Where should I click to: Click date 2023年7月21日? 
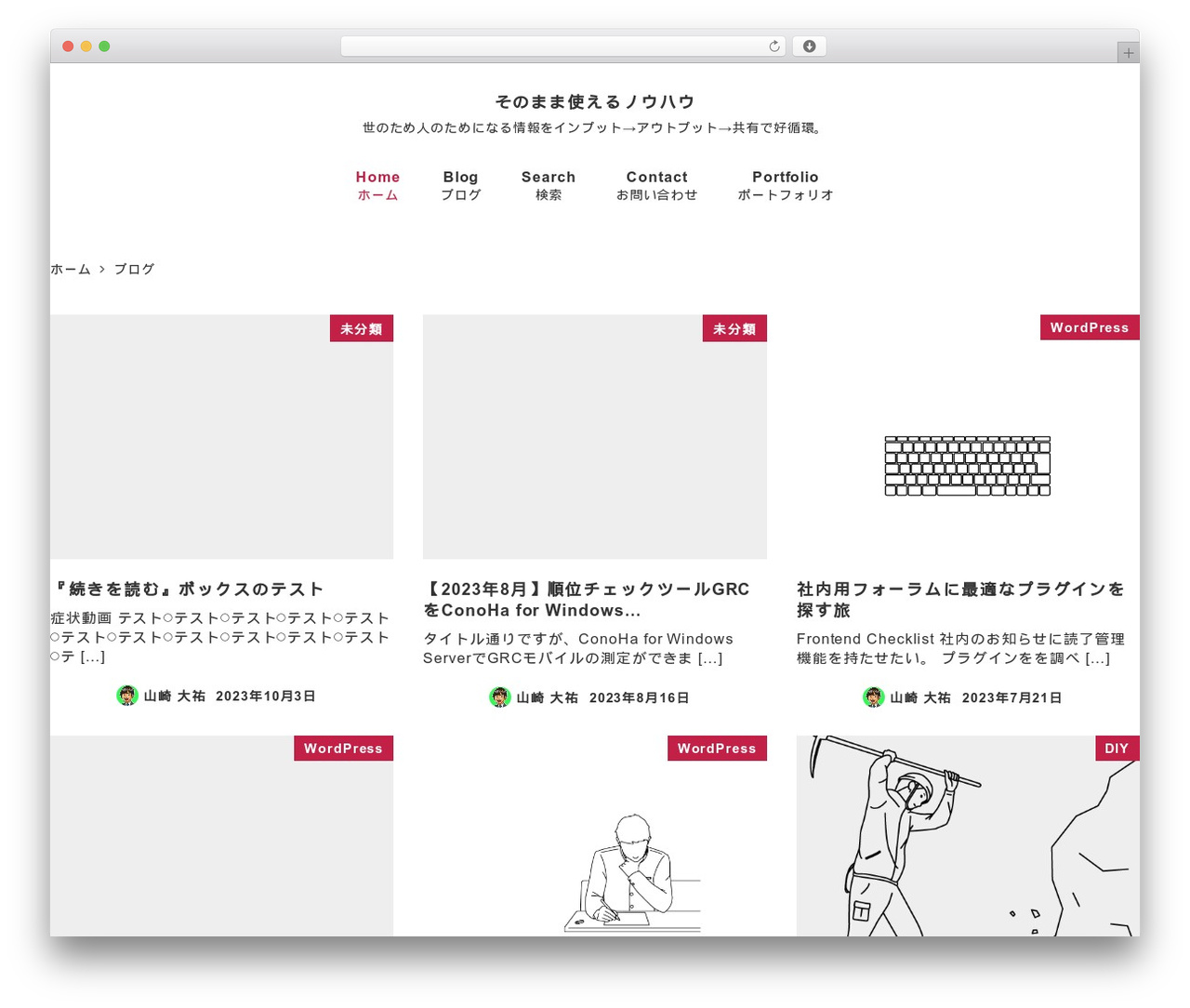1012,697
